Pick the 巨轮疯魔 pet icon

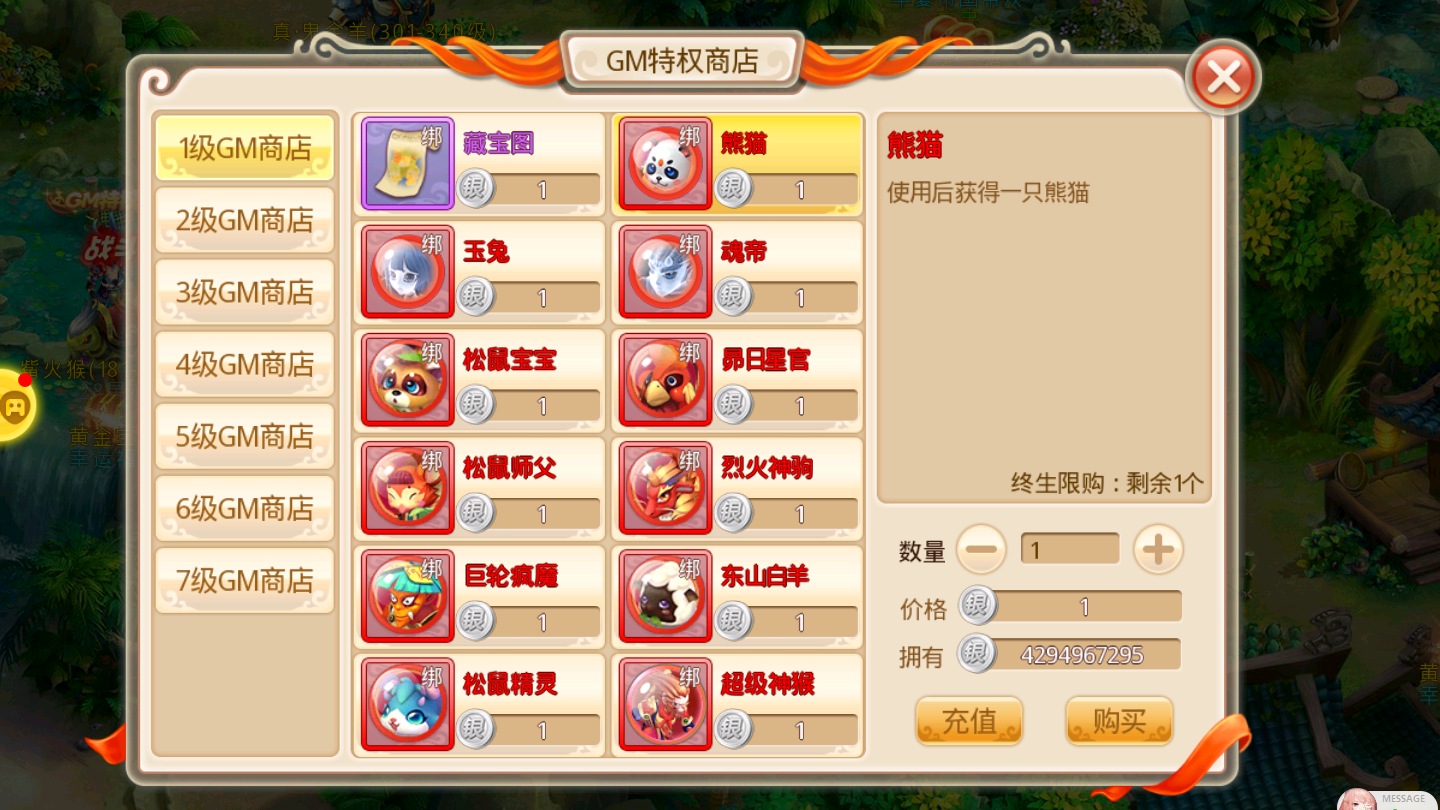408,595
